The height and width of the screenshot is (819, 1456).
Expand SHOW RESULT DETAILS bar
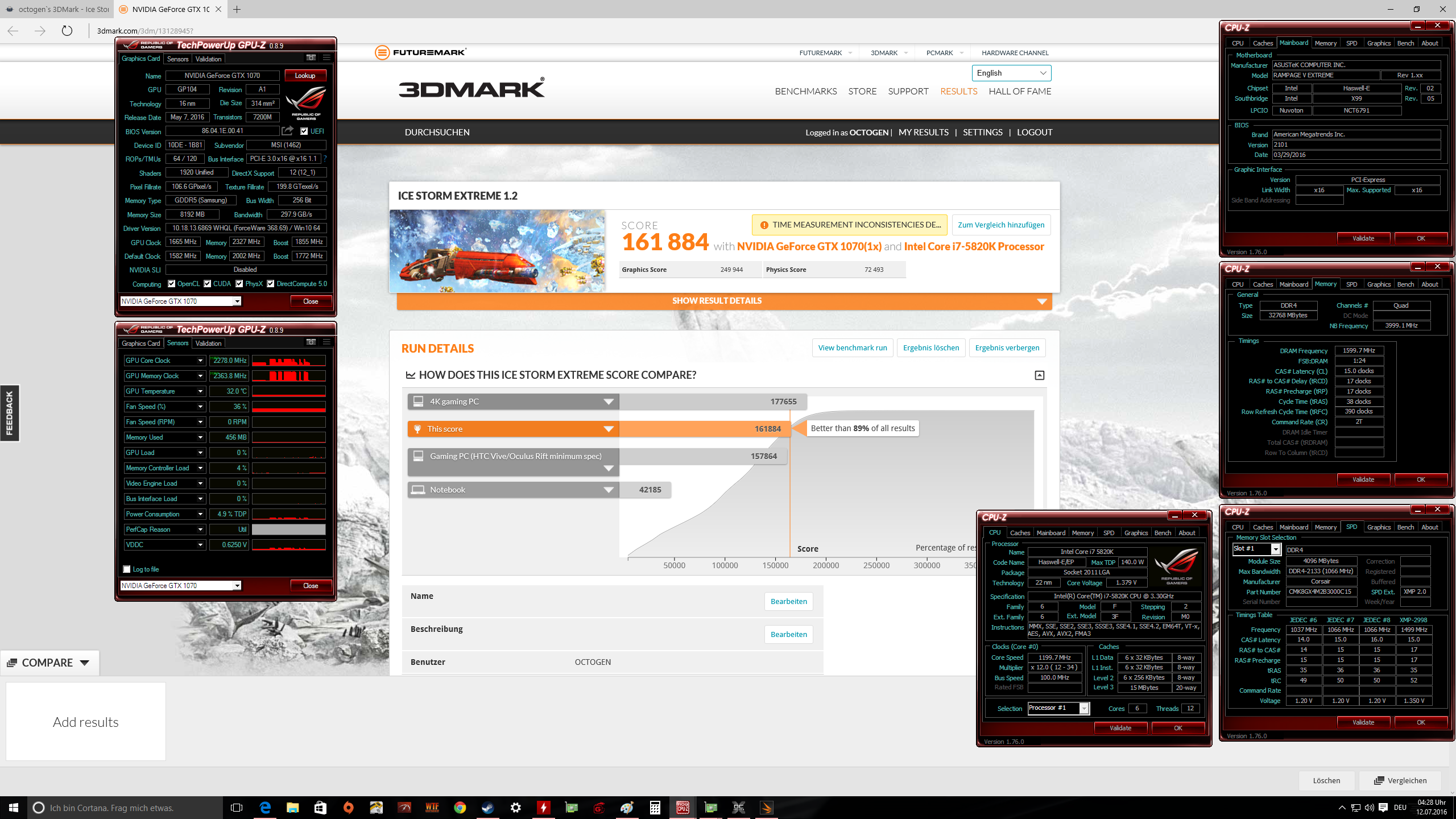[x=724, y=301]
